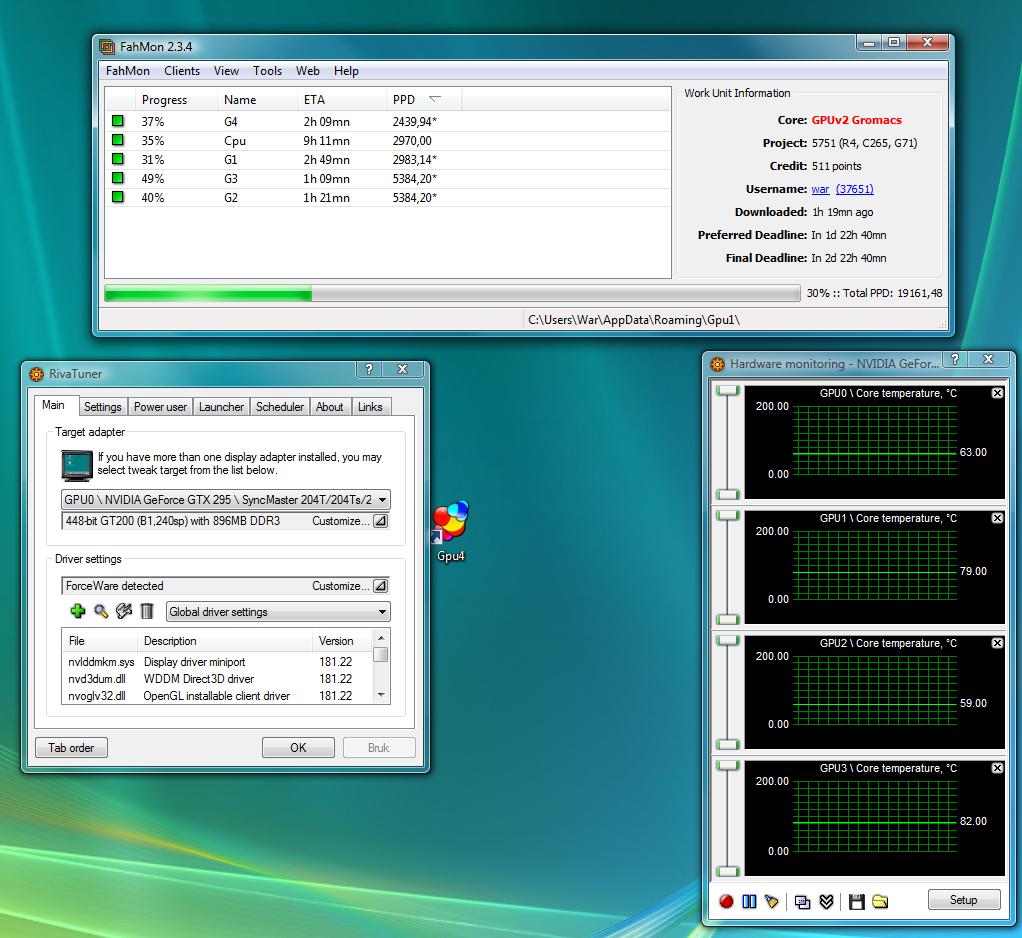Image resolution: width=1022 pixels, height=938 pixels.
Task: Open the Global driver settings dropdown
Action: (278, 611)
